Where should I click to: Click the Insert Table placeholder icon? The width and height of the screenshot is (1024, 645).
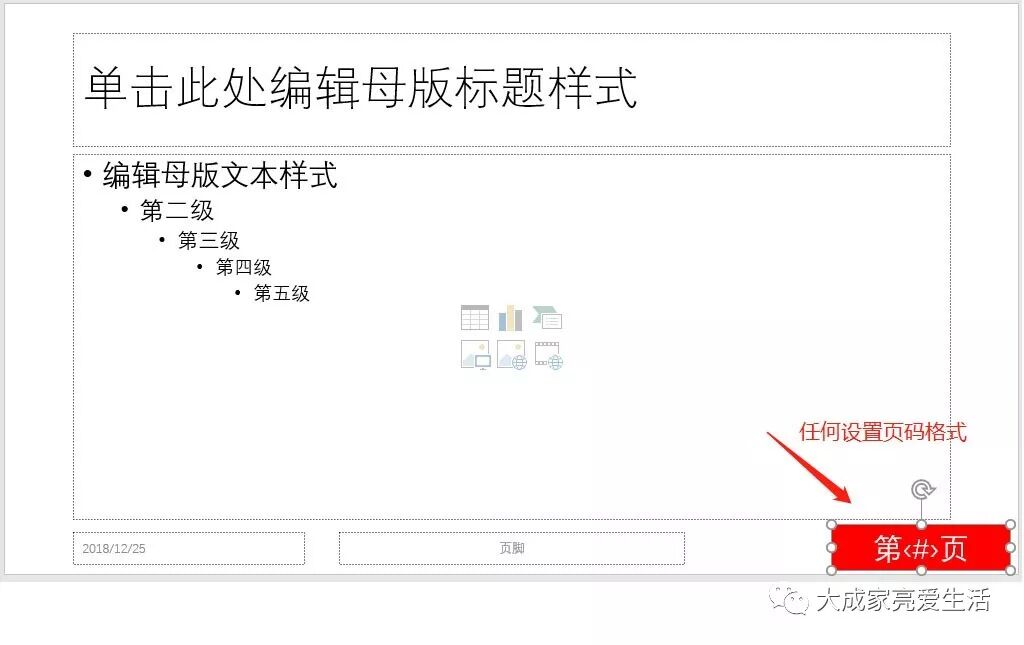pos(475,319)
